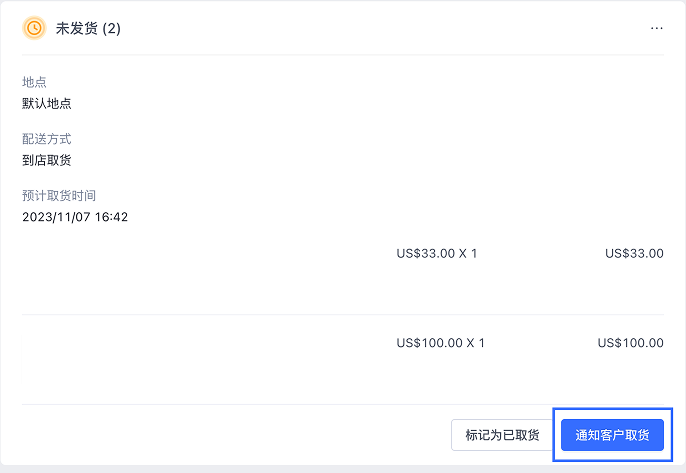Click the 配送方式 field label
The image size is (686, 473).
coord(47,139)
